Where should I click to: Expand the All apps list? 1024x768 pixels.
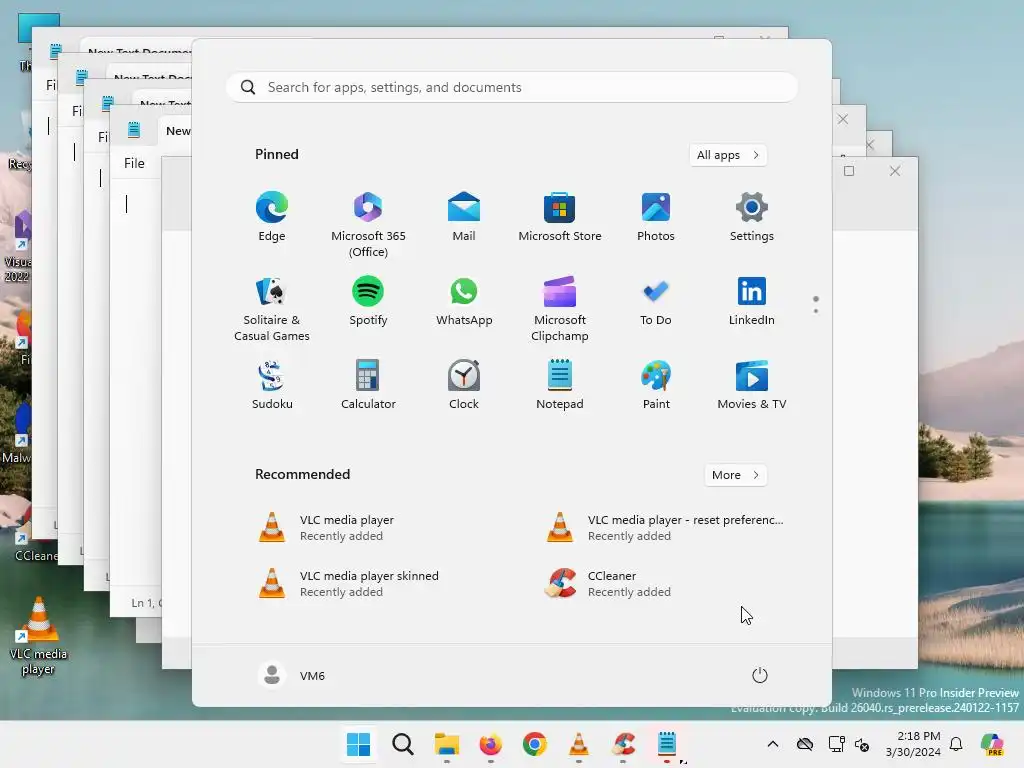[x=728, y=155]
